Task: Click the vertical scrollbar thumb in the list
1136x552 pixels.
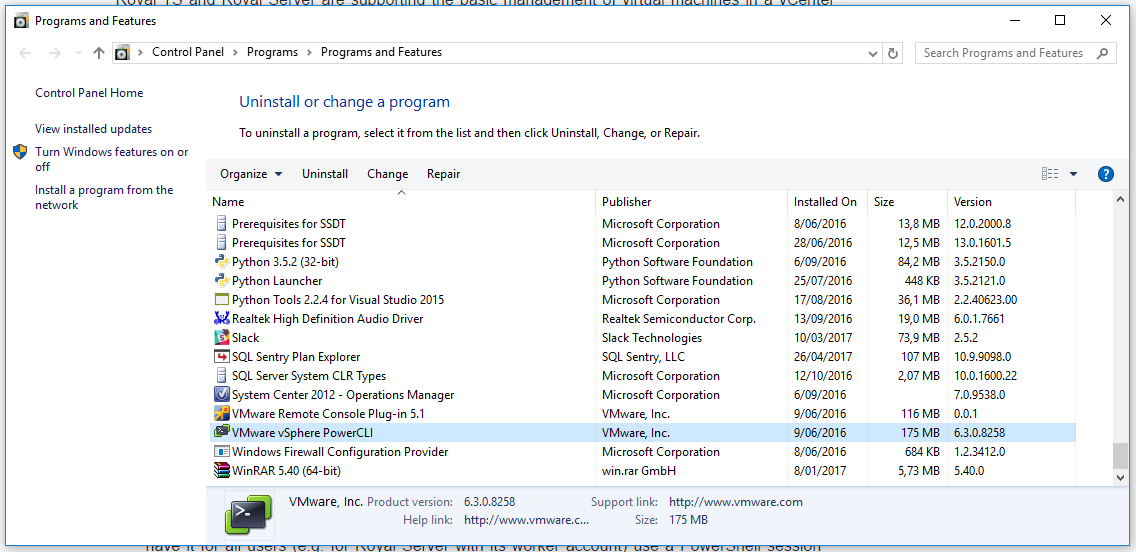Action: tap(1120, 456)
